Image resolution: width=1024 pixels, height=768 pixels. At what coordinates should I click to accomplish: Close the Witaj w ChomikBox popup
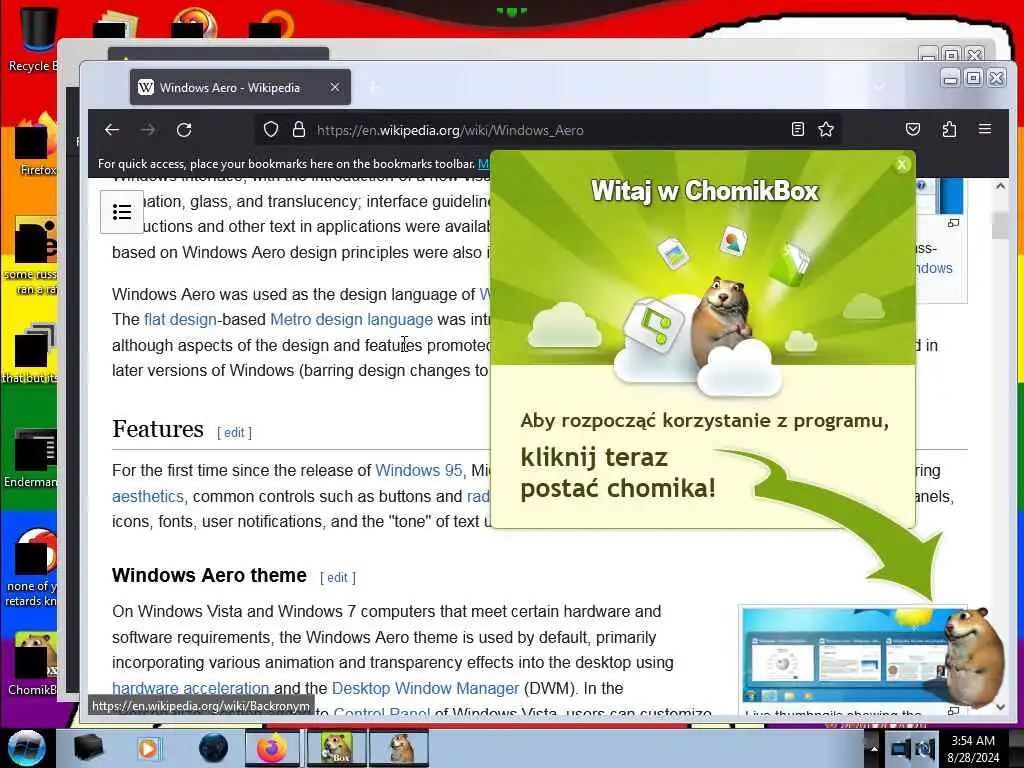tap(902, 165)
